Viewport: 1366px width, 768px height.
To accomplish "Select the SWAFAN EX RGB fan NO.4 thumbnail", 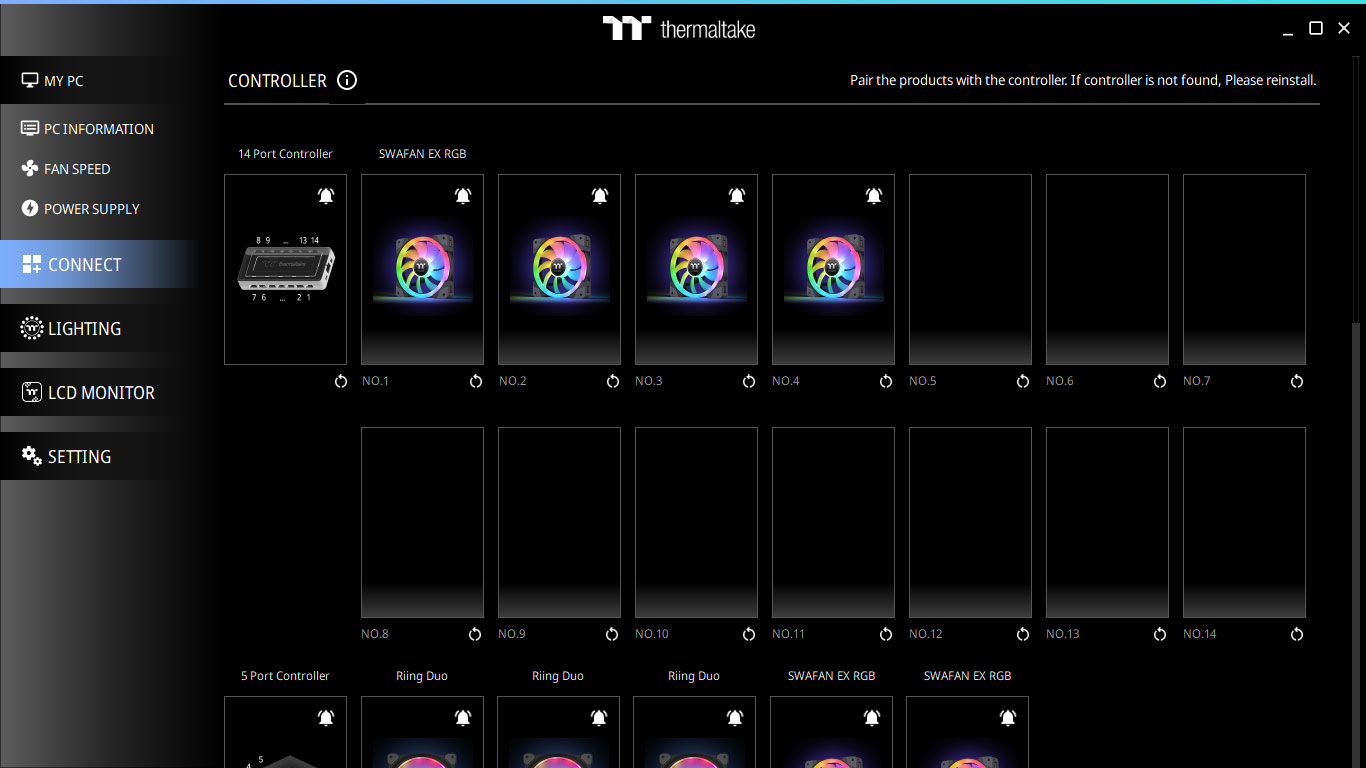I will [x=833, y=270].
